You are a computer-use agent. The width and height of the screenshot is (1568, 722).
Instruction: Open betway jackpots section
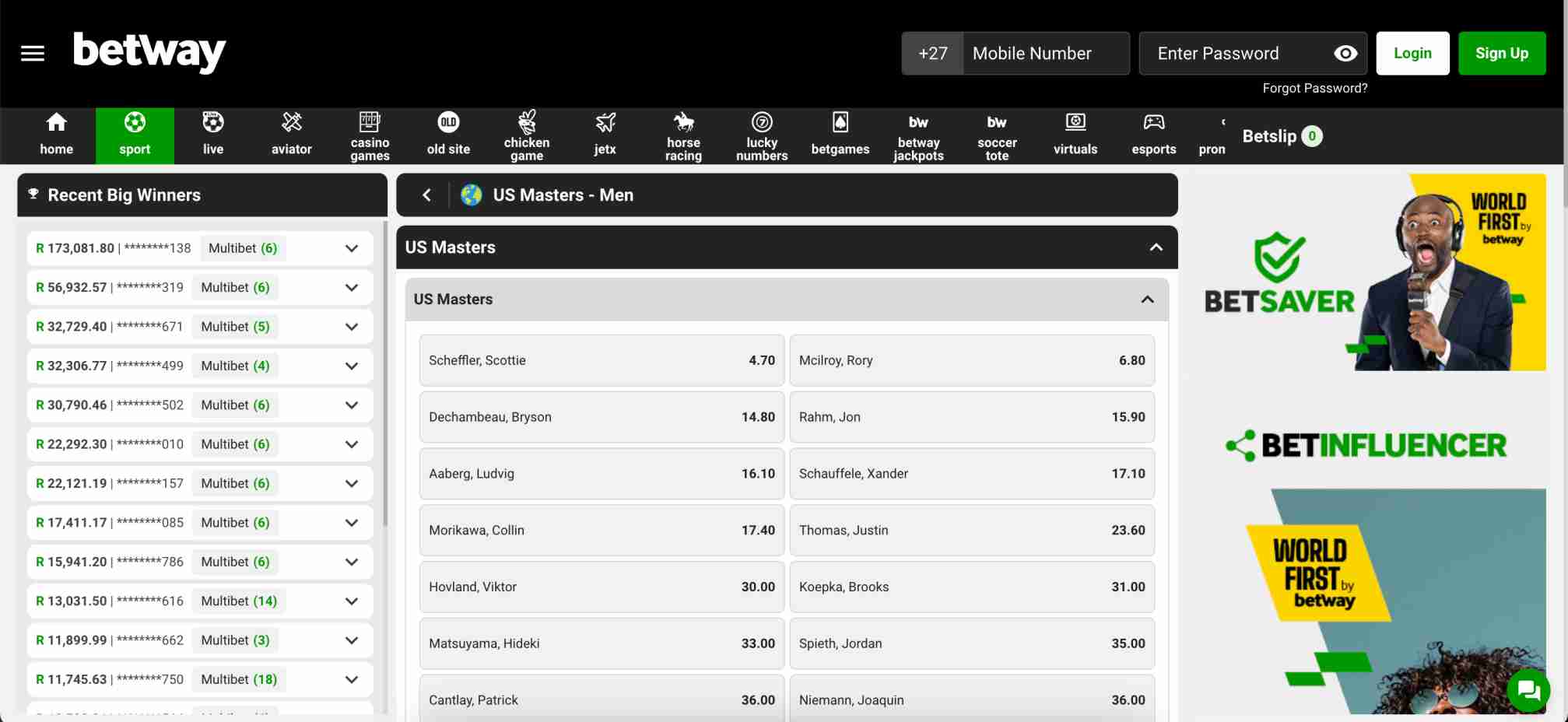coord(919,135)
